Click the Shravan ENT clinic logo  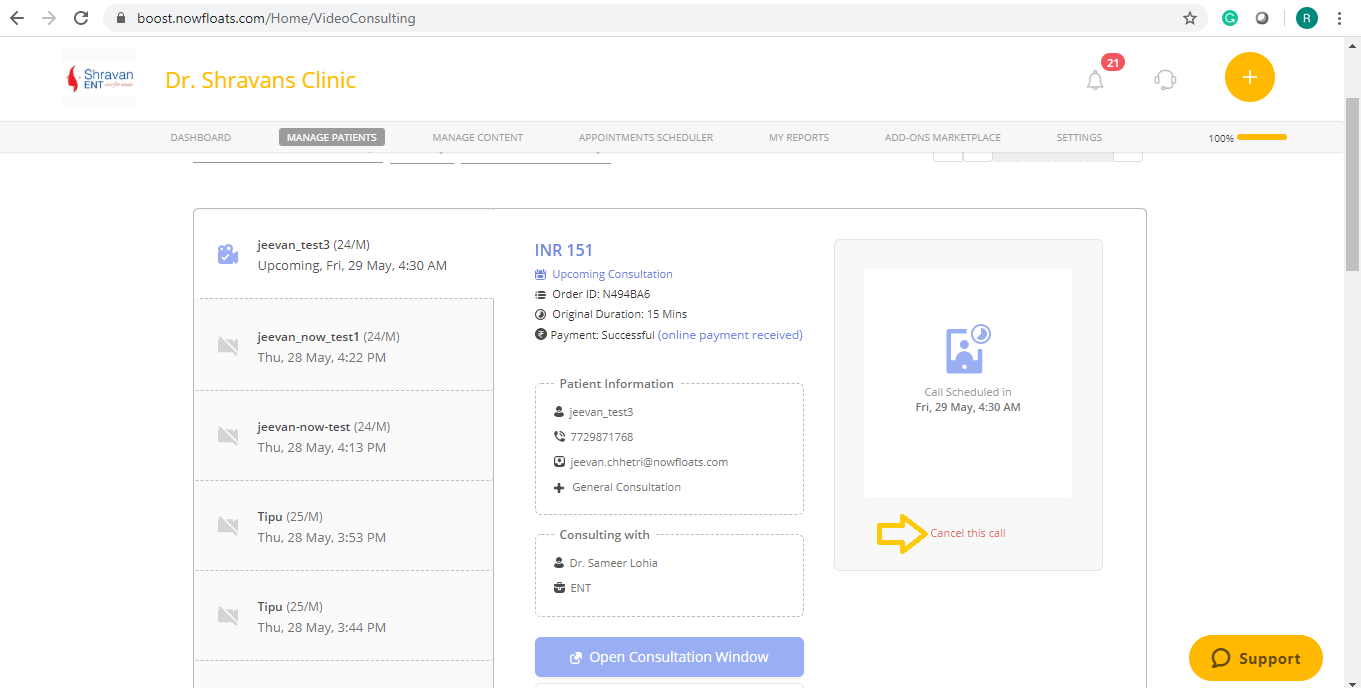pyautogui.click(x=99, y=79)
